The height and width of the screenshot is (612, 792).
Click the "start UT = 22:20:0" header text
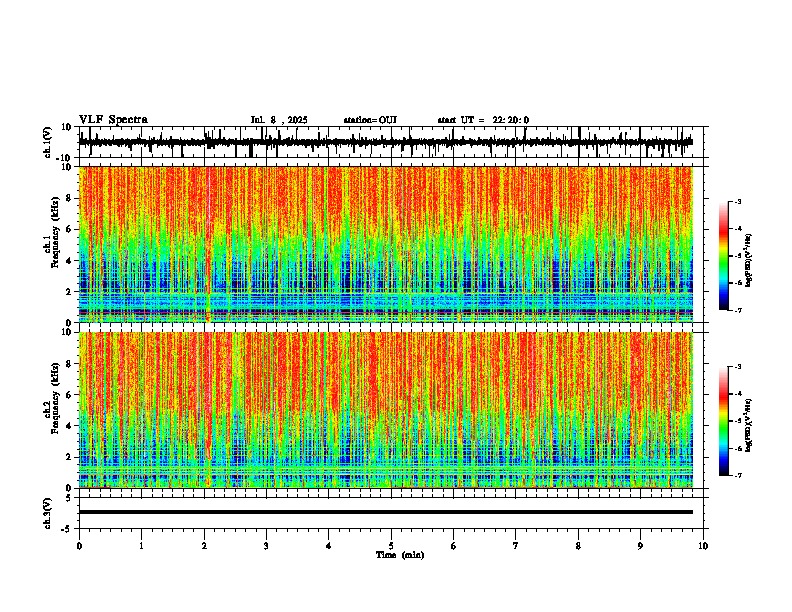click(483, 120)
